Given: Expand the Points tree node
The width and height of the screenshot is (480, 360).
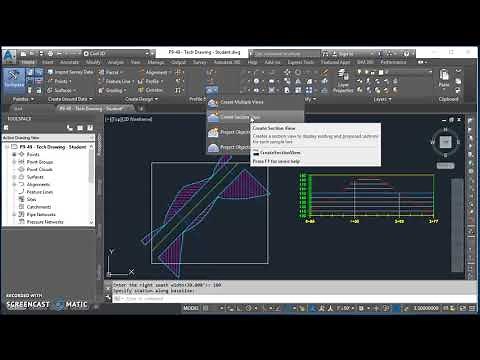Looking at the screenshot, I should (x=14, y=154).
